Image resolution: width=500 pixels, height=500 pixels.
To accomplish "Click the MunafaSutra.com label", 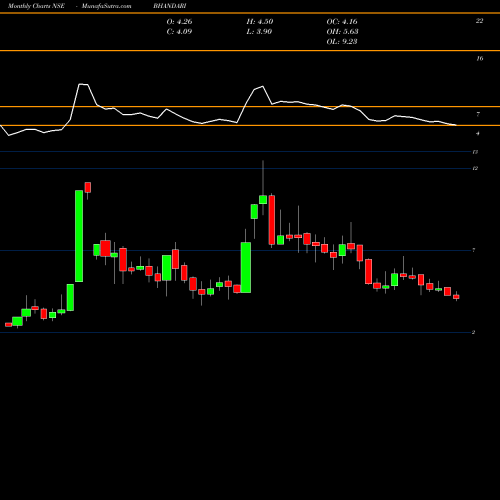I will [106, 6].
